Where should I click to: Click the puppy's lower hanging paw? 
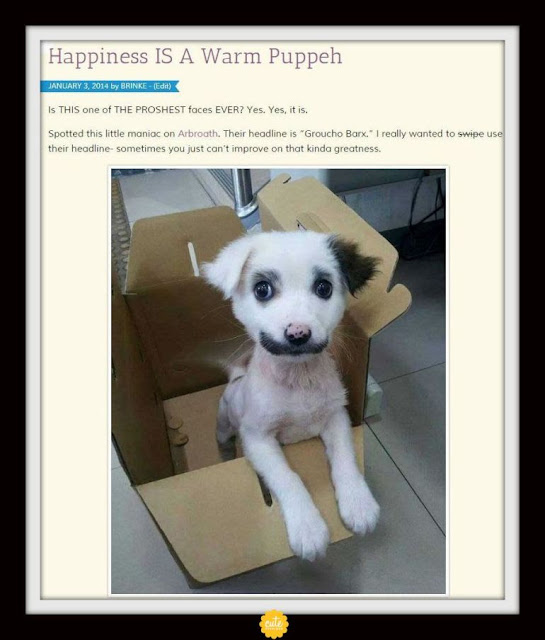tap(307, 537)
